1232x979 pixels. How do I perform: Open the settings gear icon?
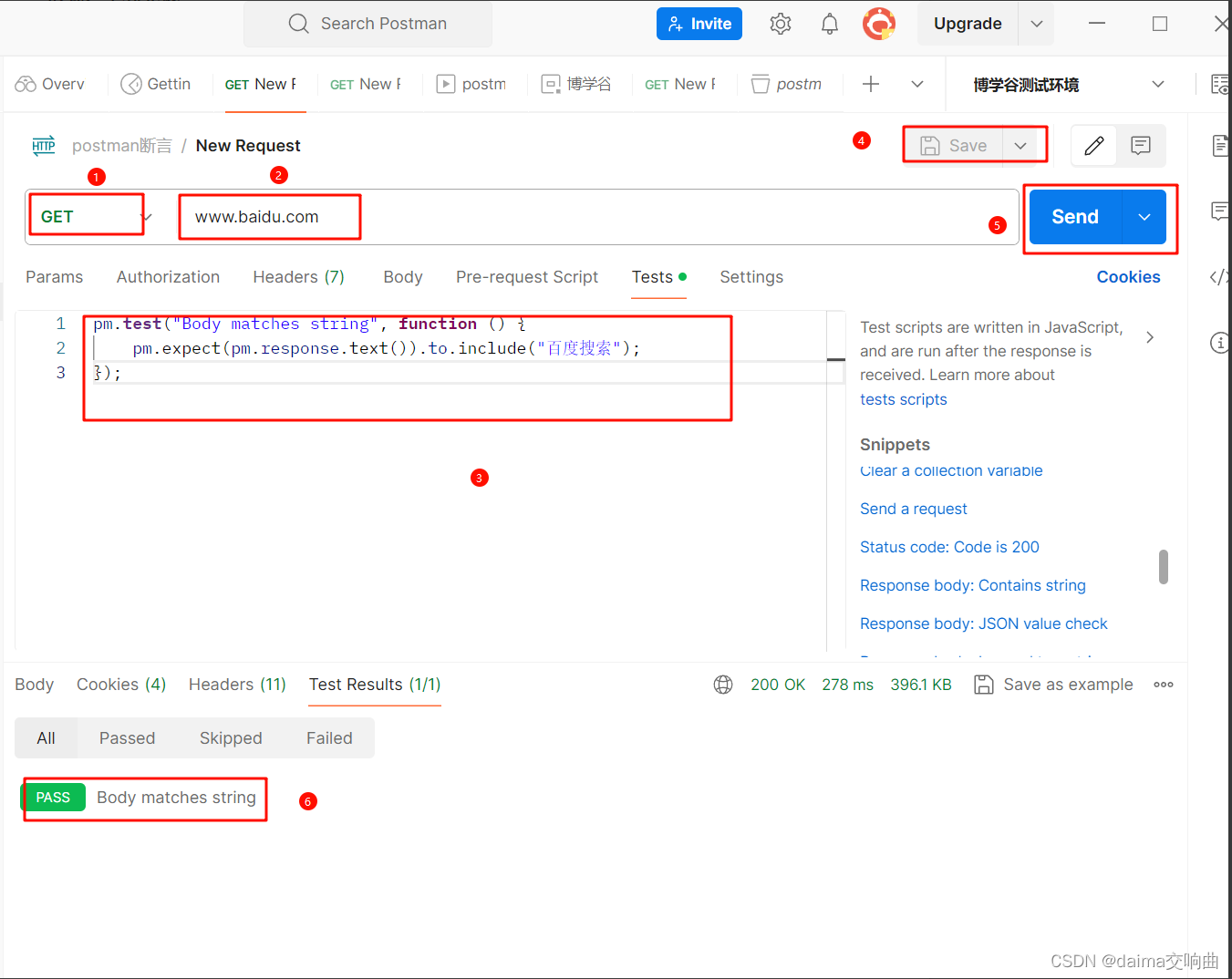click(781, 24)
